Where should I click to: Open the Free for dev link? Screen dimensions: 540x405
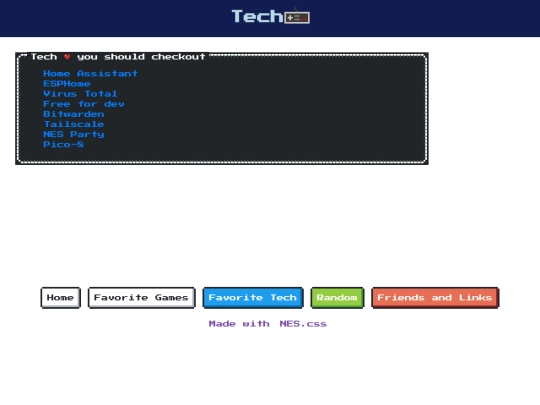pos(84,104)
